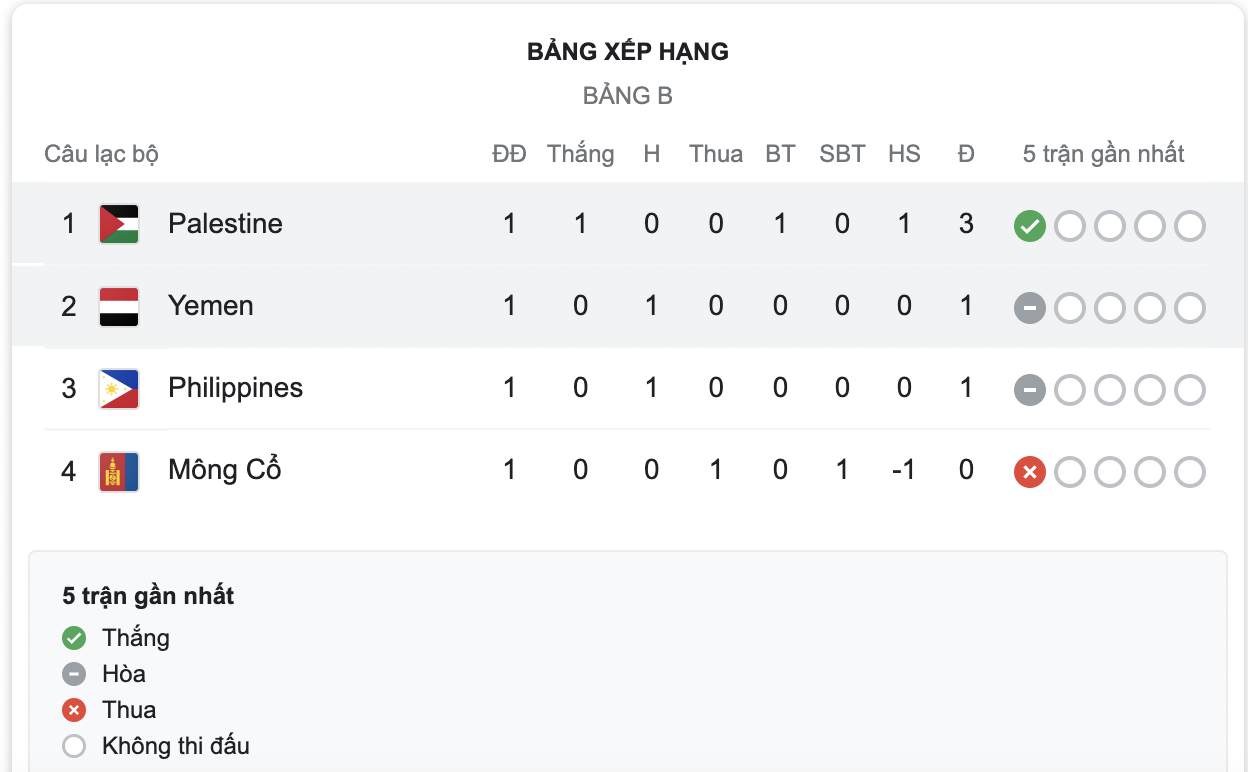Click the 5 trận gần nhất column header
The width and height of the screenshot is (1248, 772).
(x=1103, y=154)
